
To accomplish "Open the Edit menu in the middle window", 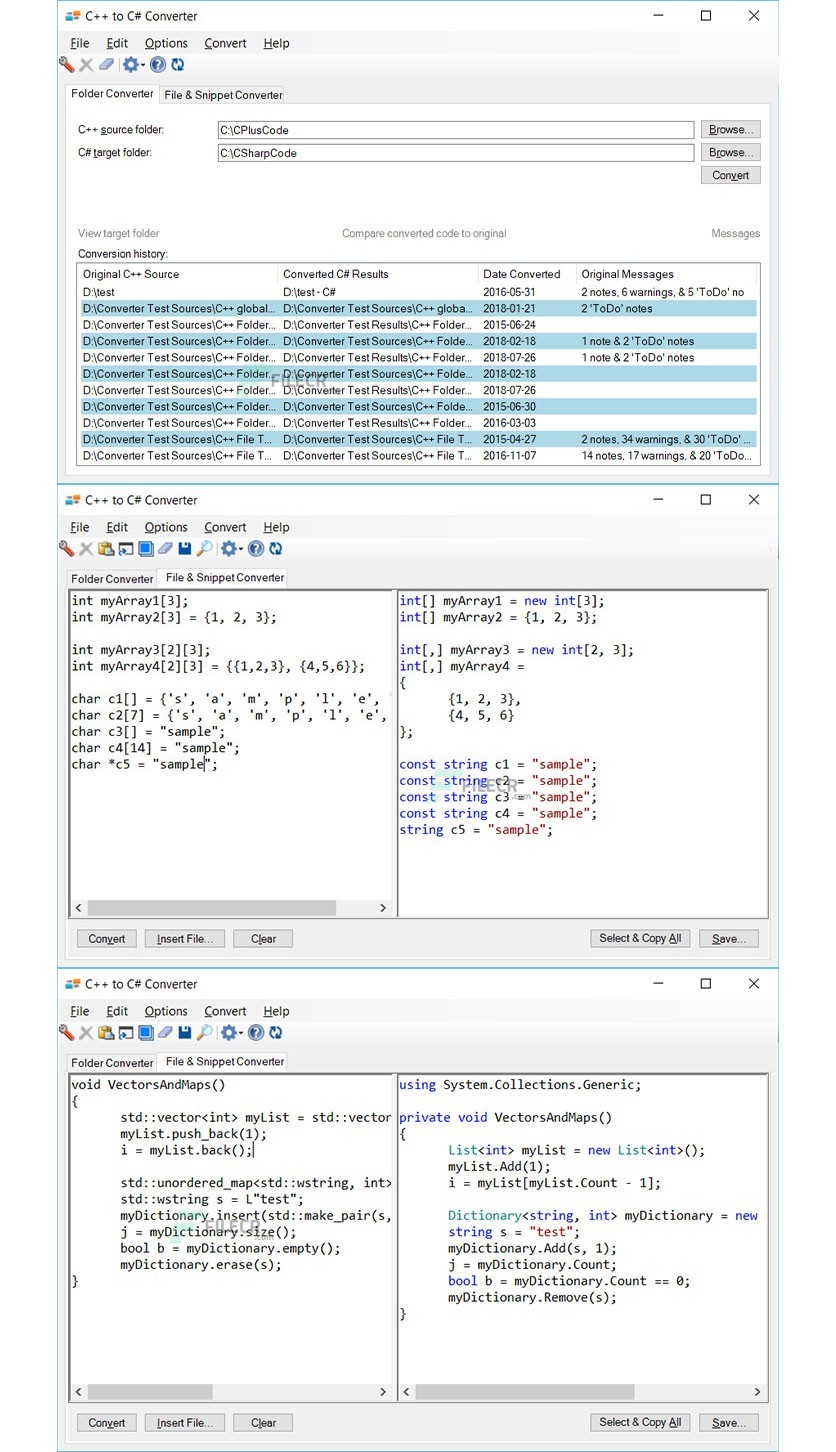I will pos(117,527).
